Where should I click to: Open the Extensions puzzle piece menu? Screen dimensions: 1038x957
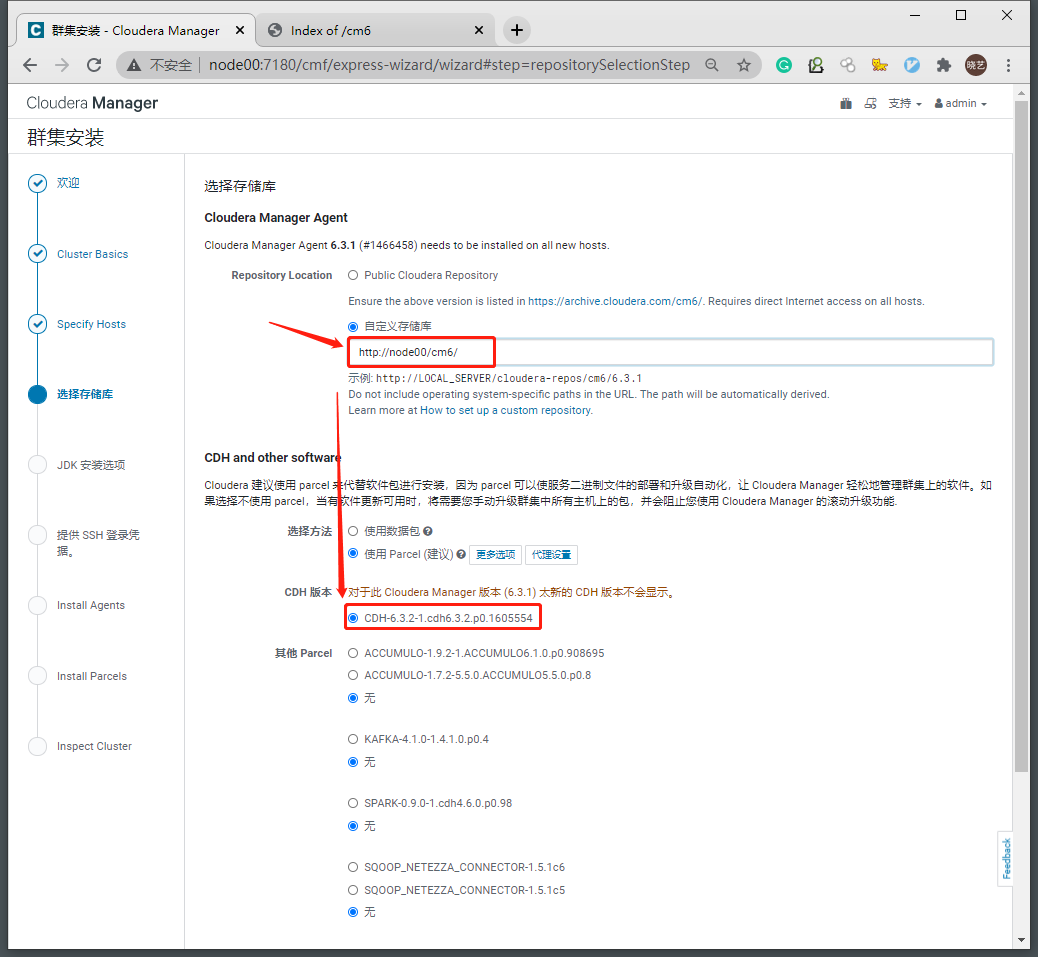(943, 65)
